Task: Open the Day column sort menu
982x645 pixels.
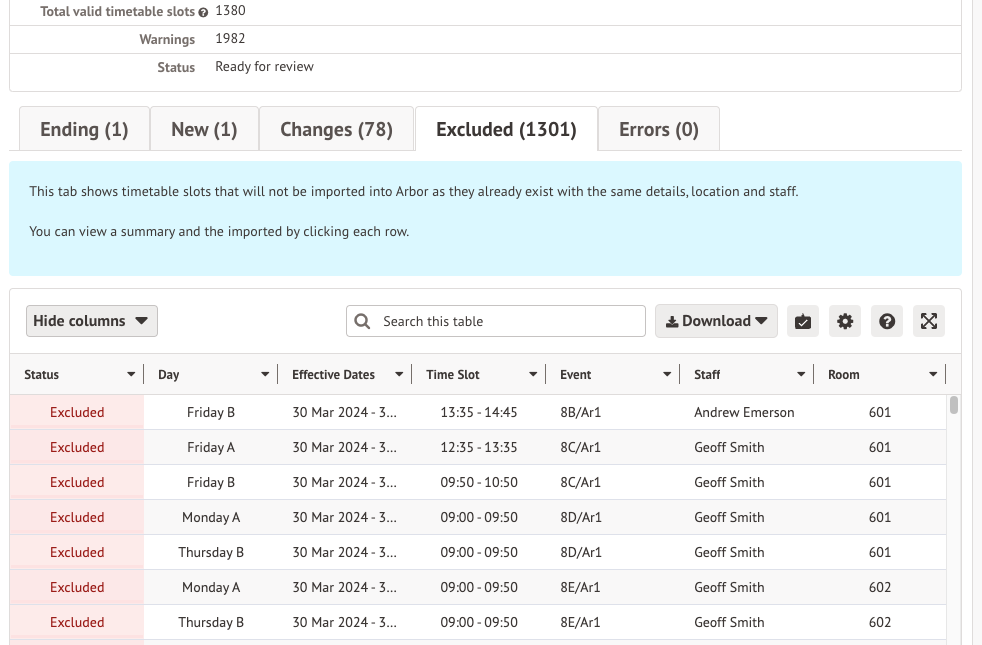Action: [x=265, y=375]
